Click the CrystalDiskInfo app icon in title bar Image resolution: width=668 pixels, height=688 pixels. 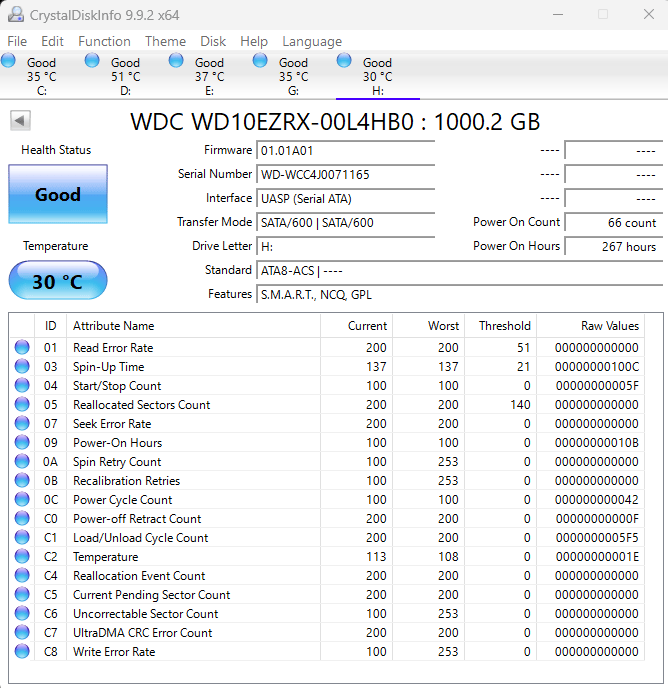pos(16,14)
